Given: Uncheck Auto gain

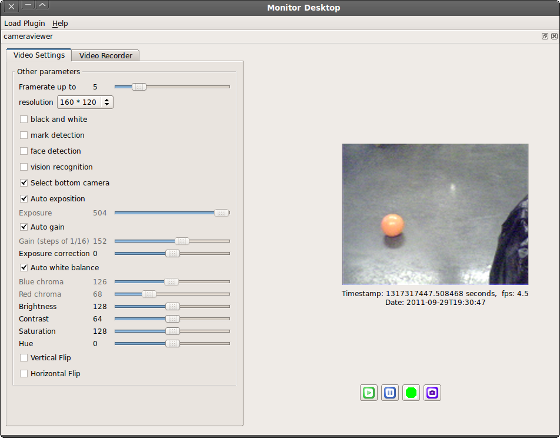Looking at the screenshot, I should point(24,227).
